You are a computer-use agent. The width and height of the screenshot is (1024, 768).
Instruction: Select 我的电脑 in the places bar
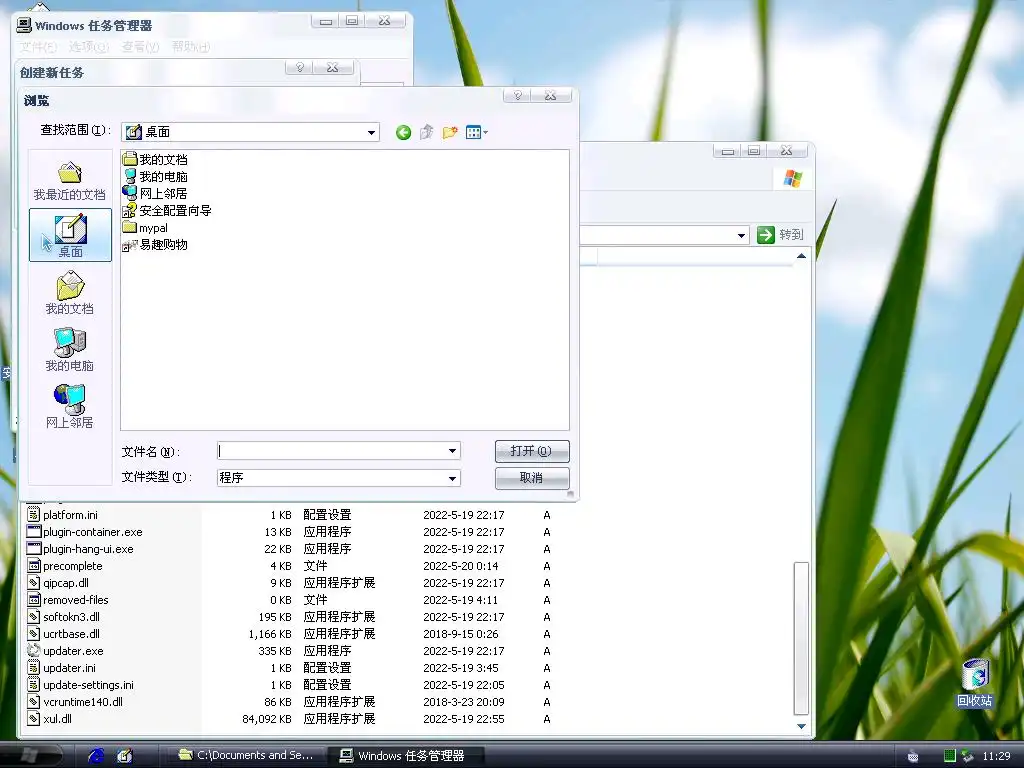click(x=69, y=350)
